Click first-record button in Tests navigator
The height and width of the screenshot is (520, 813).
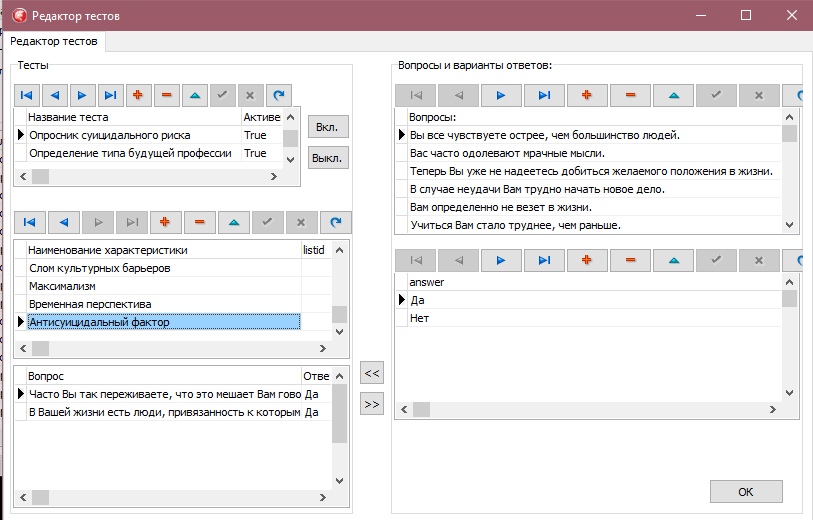click(27, 95)
